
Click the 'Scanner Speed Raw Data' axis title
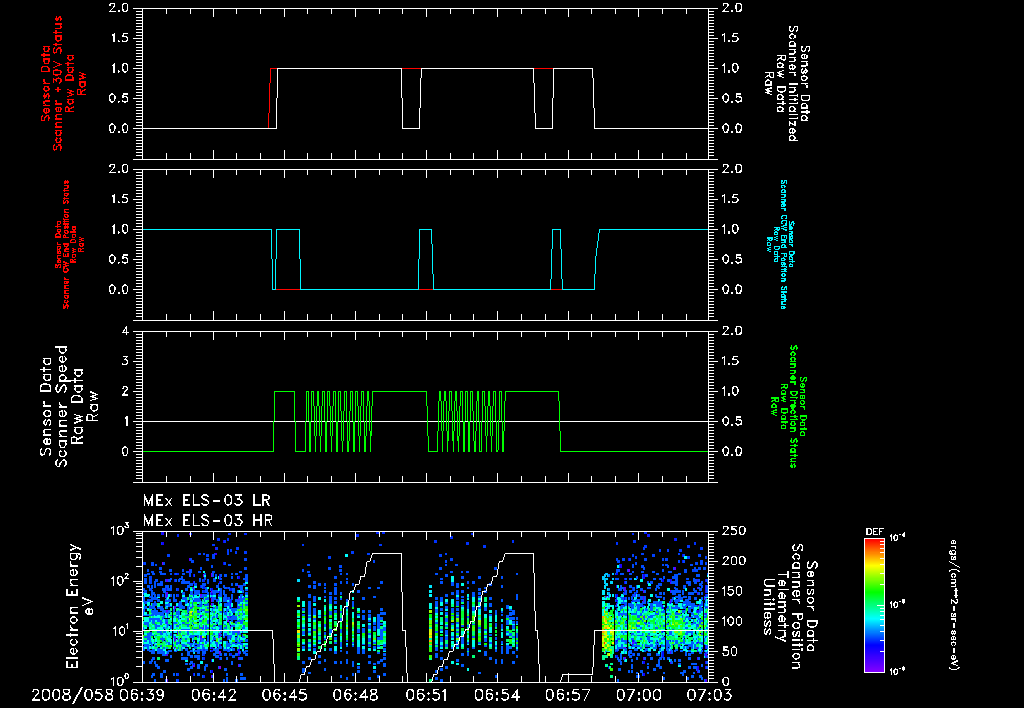coord(69,406)
